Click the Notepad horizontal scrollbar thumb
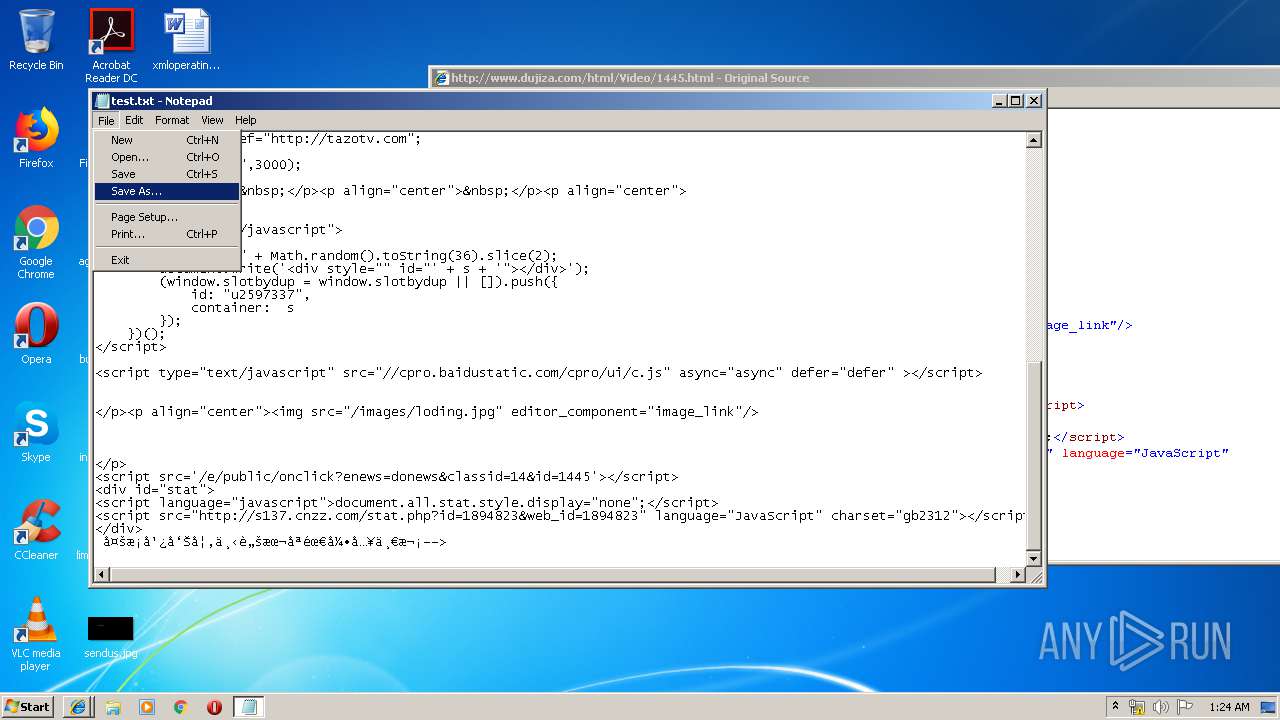 553,574
